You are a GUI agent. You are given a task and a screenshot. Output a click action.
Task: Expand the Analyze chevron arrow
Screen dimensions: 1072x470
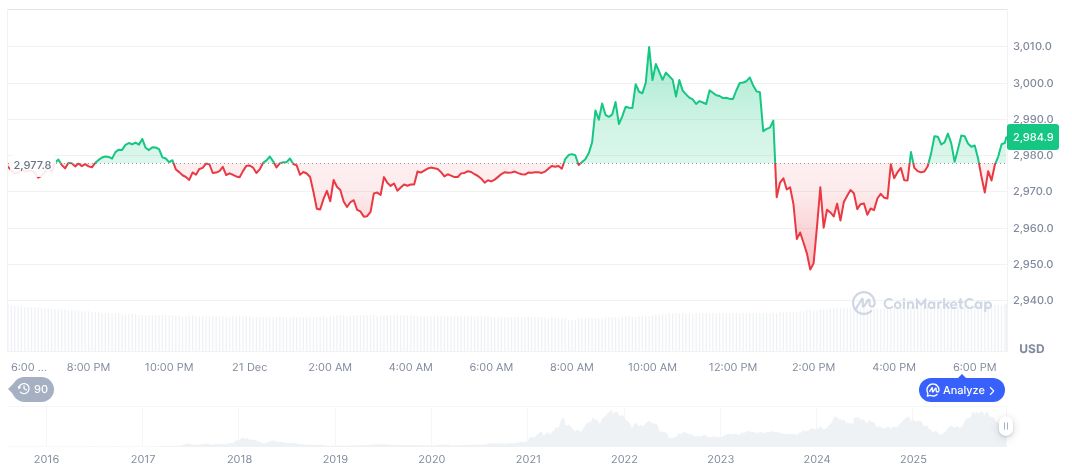992,390
